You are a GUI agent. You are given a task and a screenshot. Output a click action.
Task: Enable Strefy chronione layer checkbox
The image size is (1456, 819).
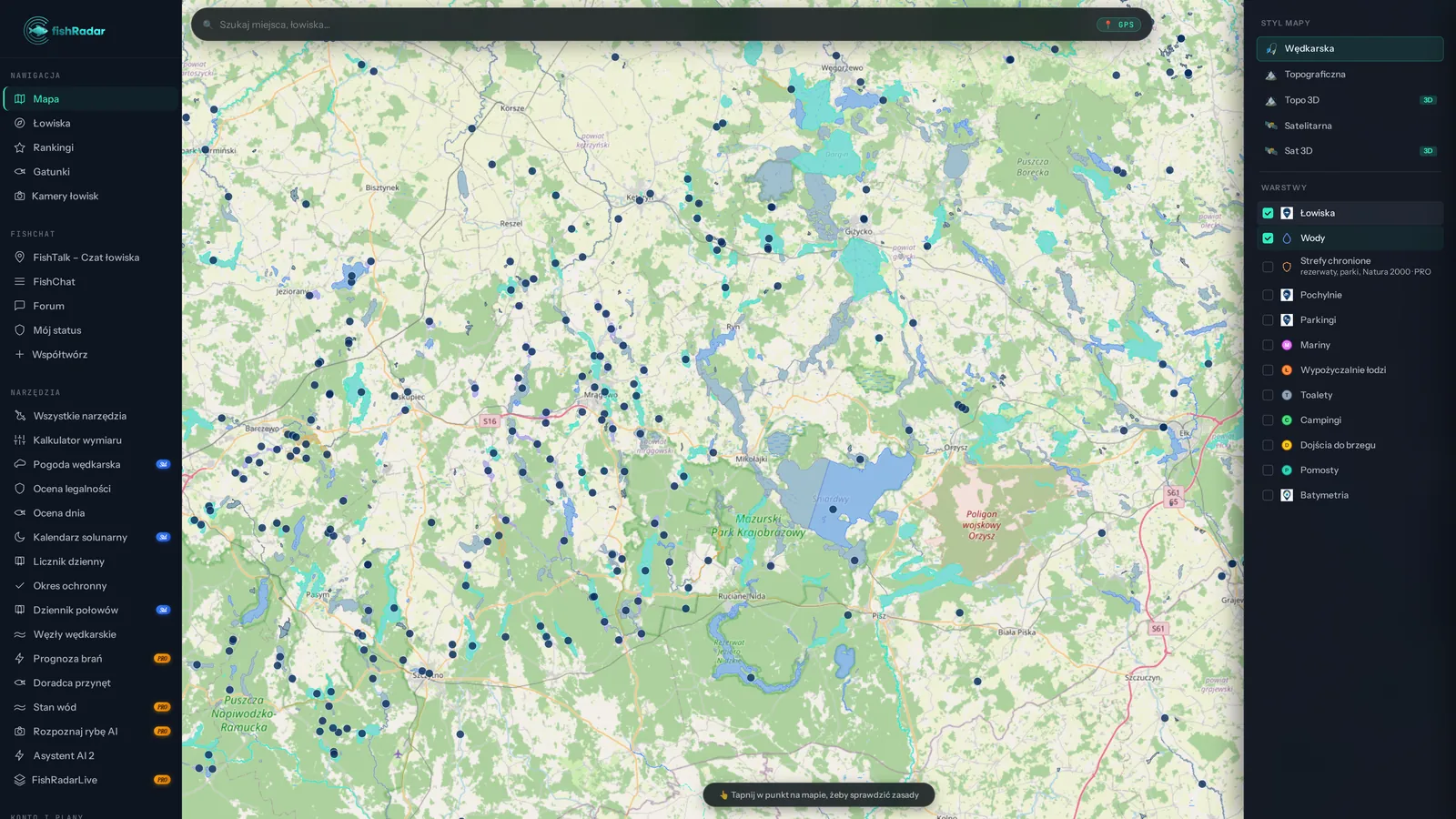[x=1268, y=267]
